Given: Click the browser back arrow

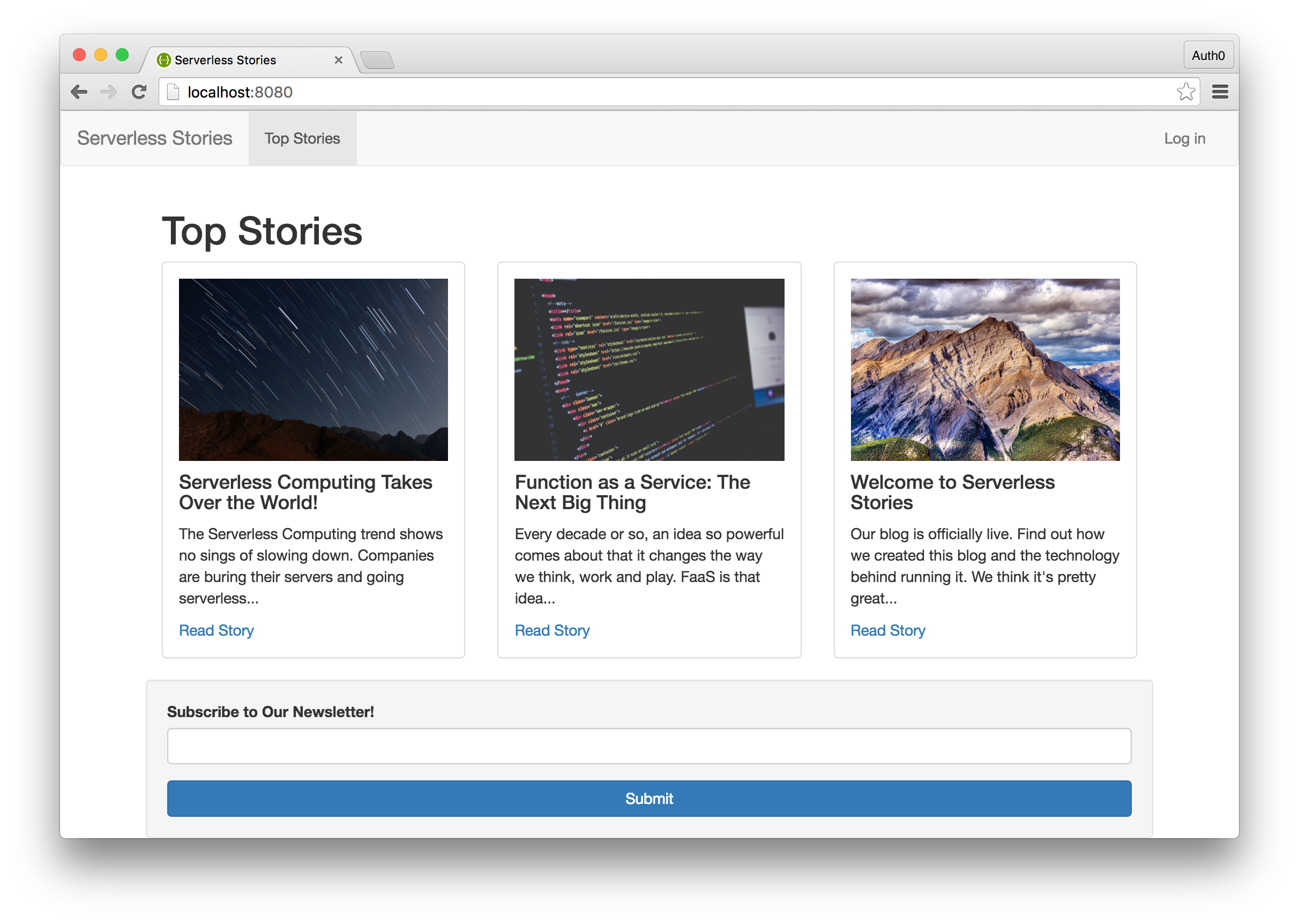Looking at the screenshot, I should click(x=79, y=92).
